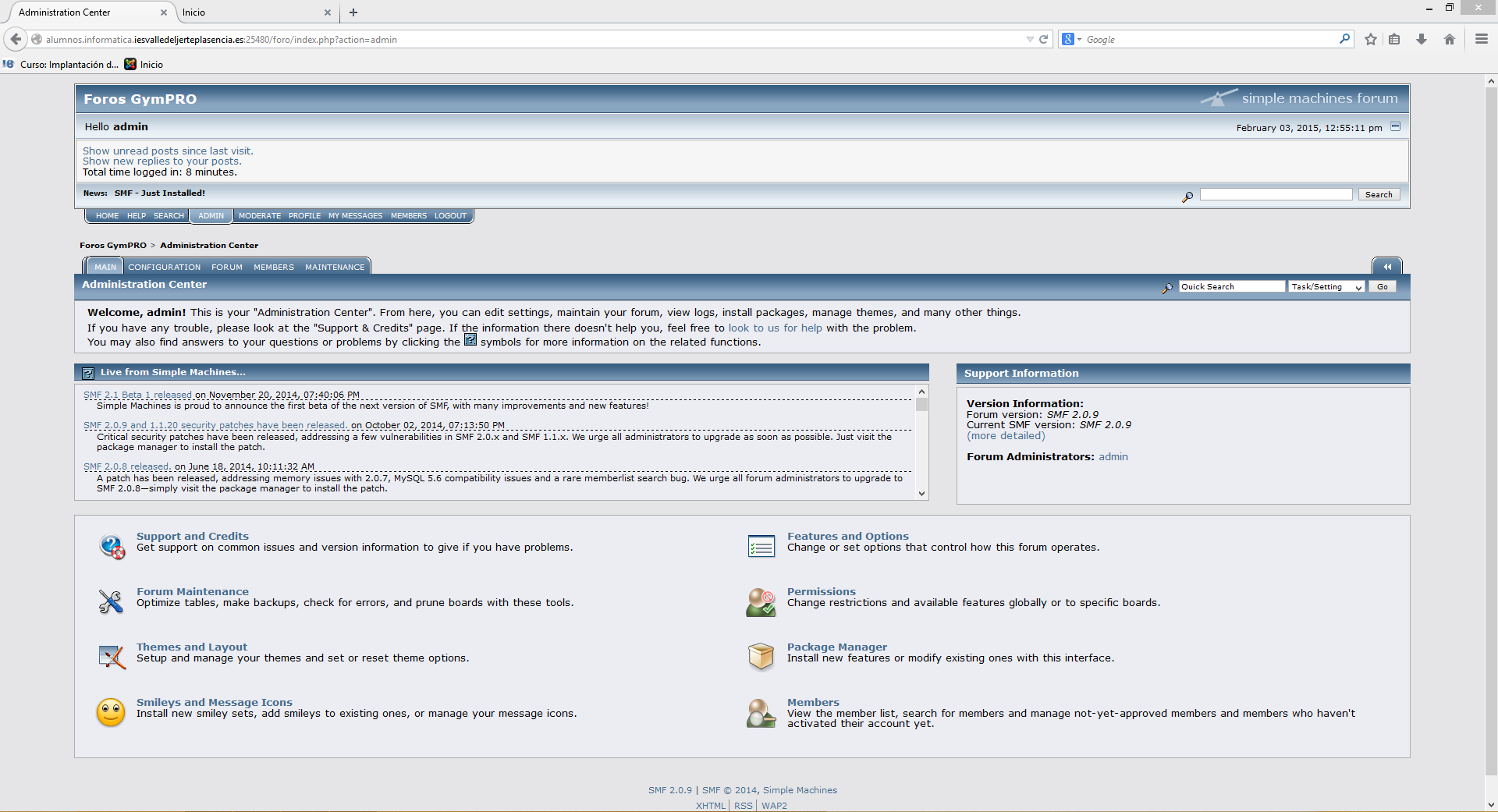Image resolution: width=1498 pixels, height=812 pixels.
Task: Collapse the forum header with the shrink toggle
Action: coord(1396,126)
